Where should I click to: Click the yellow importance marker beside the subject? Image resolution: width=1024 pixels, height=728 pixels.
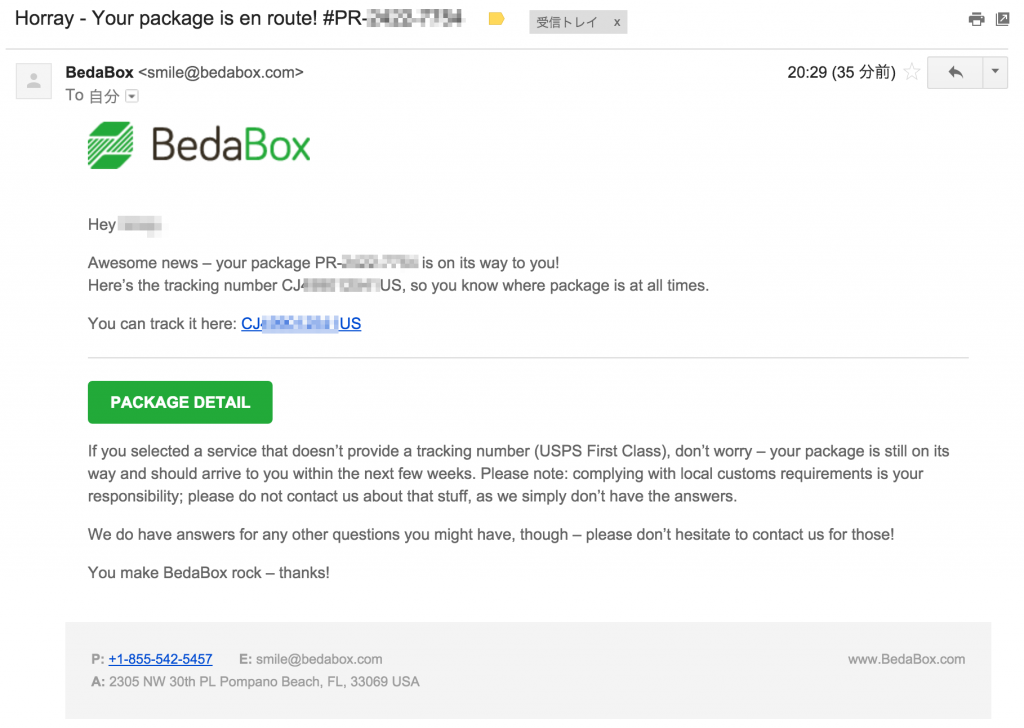pos(496,18)
